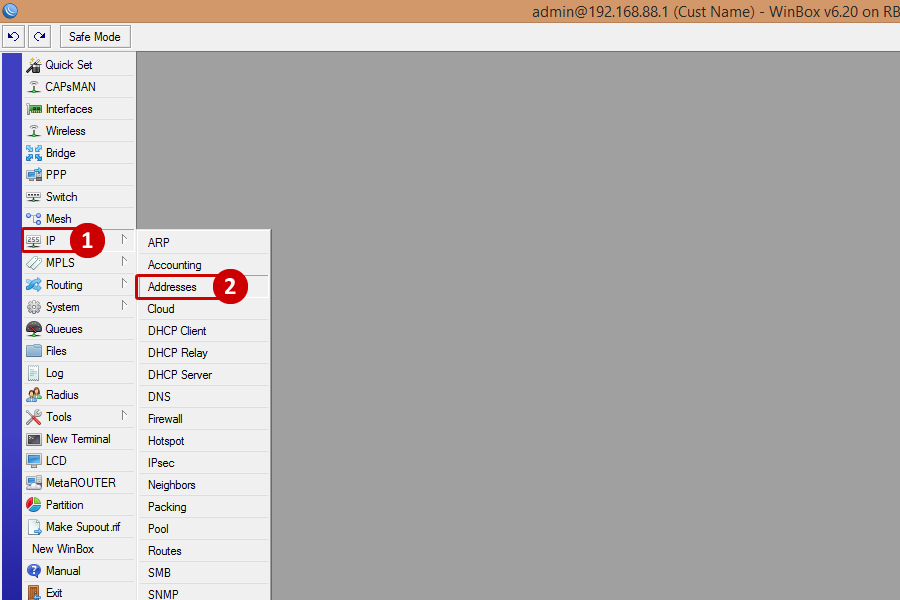Select Neighbors in IP submenu
900x600 pixels.
[204, 485]
